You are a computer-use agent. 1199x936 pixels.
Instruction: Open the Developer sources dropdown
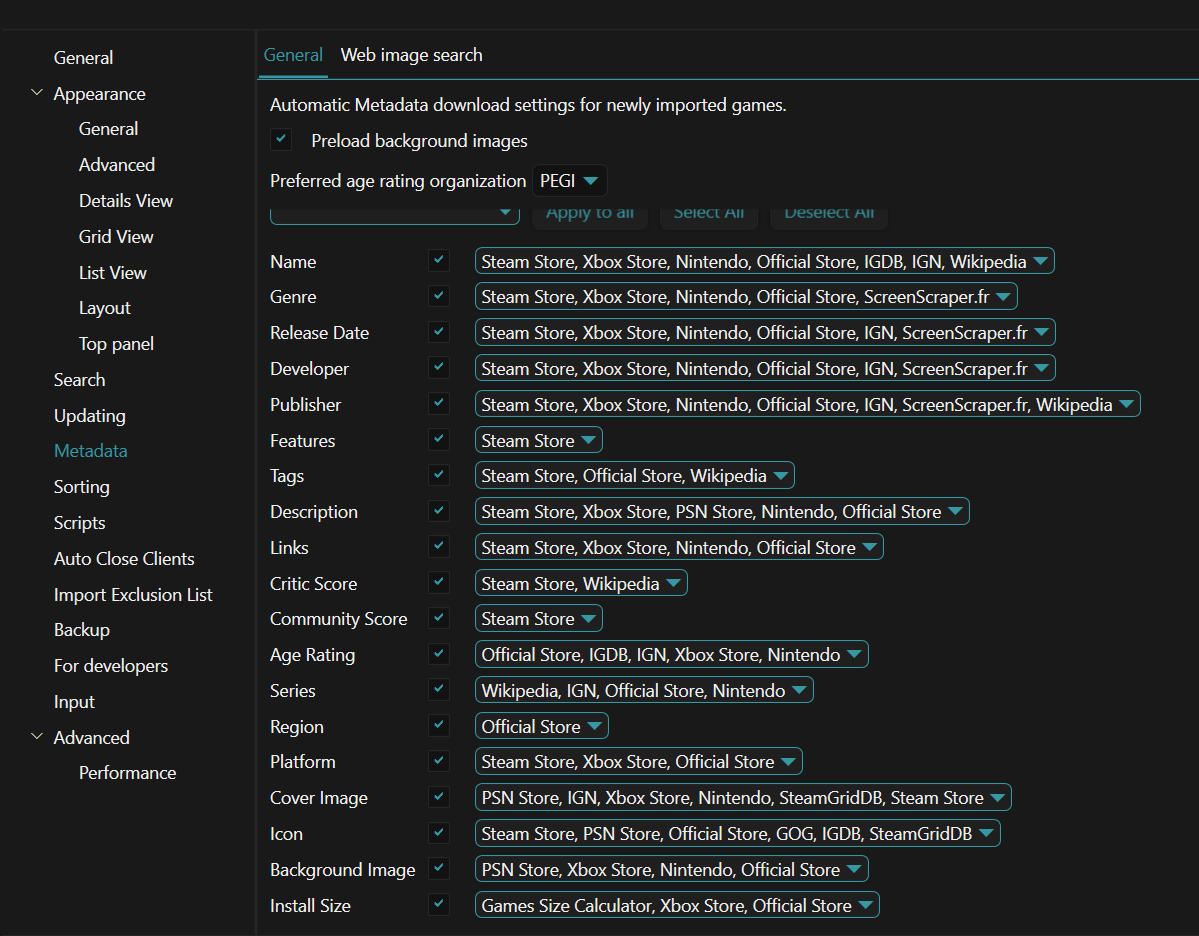tap(765, 369)
